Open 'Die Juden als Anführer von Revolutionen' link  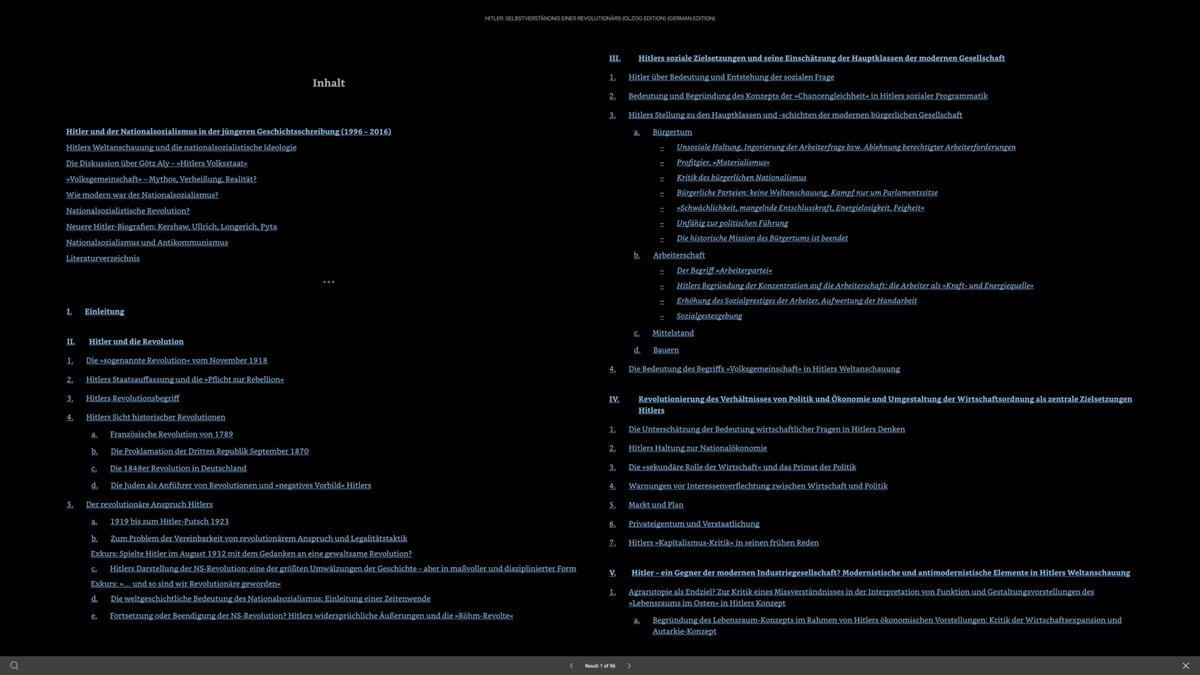pos(241,485)
